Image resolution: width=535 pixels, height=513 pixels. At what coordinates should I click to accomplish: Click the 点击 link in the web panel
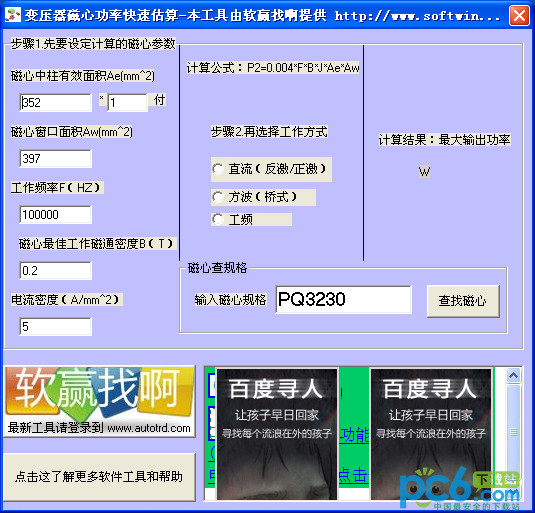(354, 475)
